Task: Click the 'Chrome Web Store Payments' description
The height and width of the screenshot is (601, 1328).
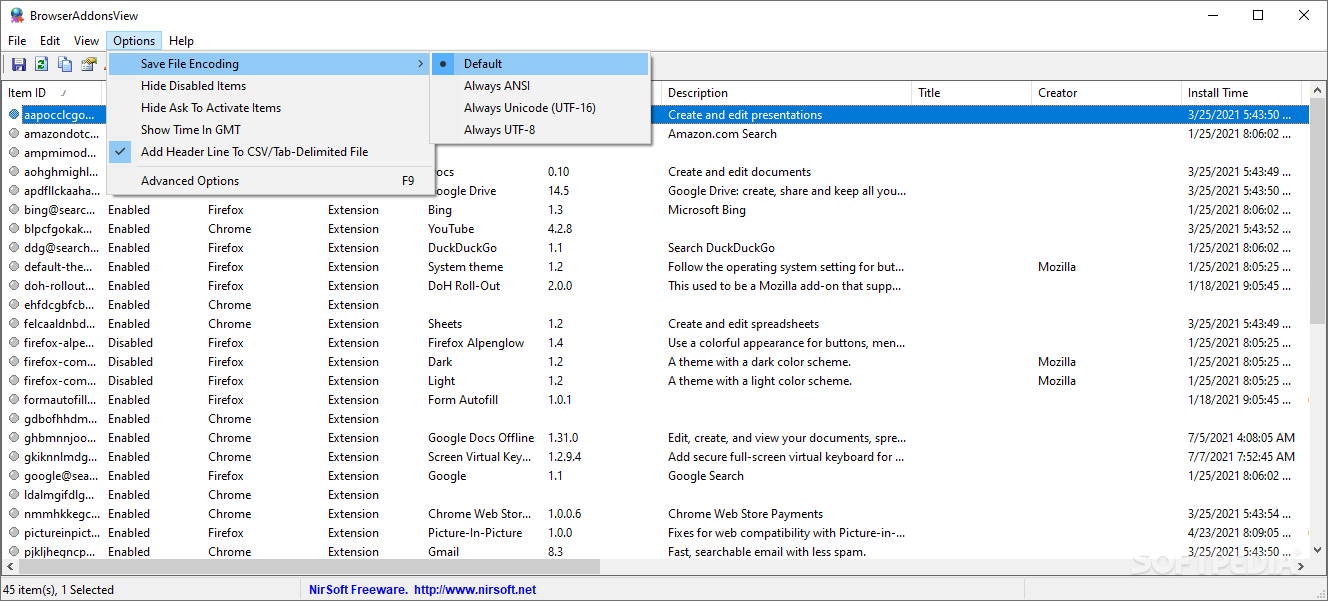Action: pyautogui.click(x=746, y=514)
